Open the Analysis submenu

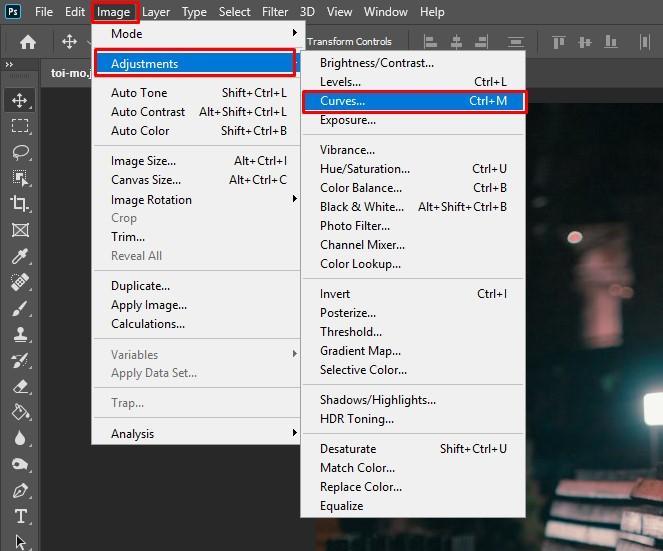[196, 434]
